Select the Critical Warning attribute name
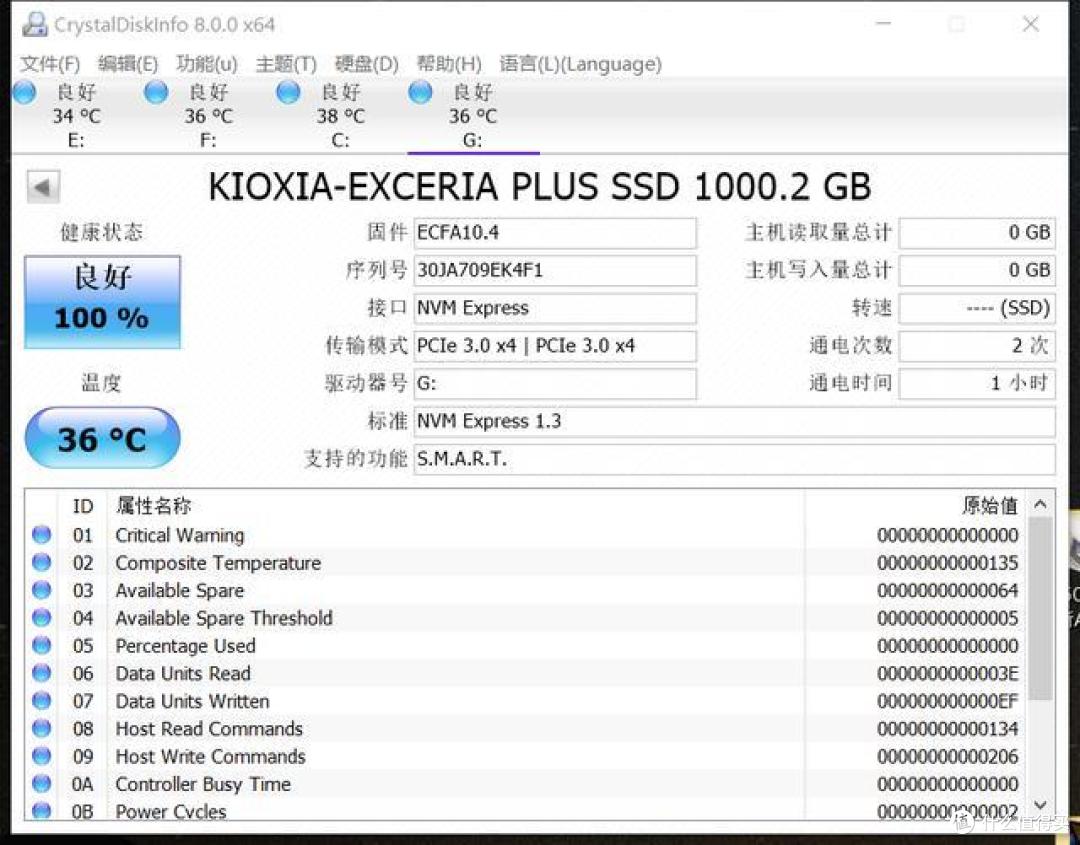Screen dimensions: 1080x845 click(x=180, y=535)
